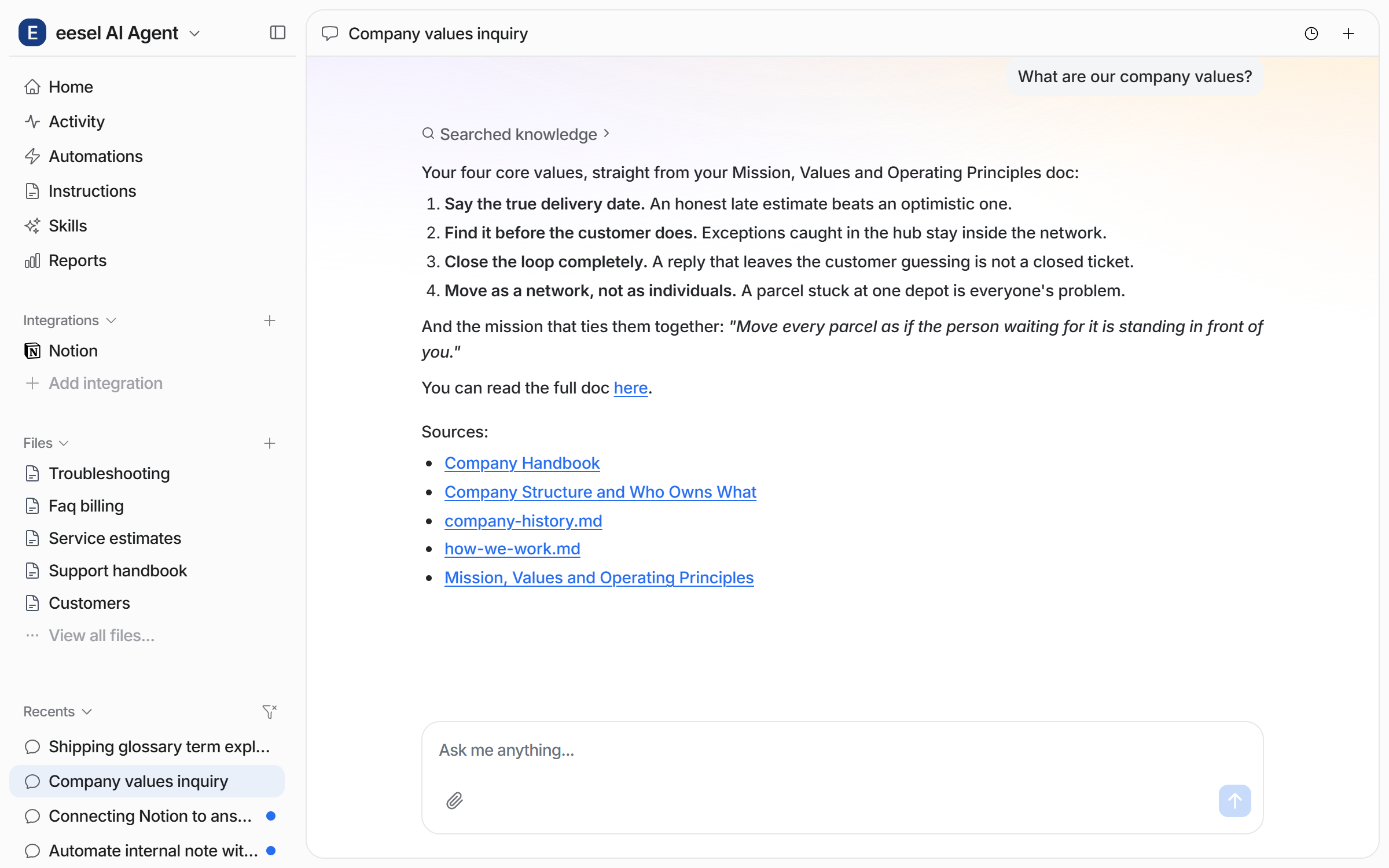Go to Home

click(147, 87)
